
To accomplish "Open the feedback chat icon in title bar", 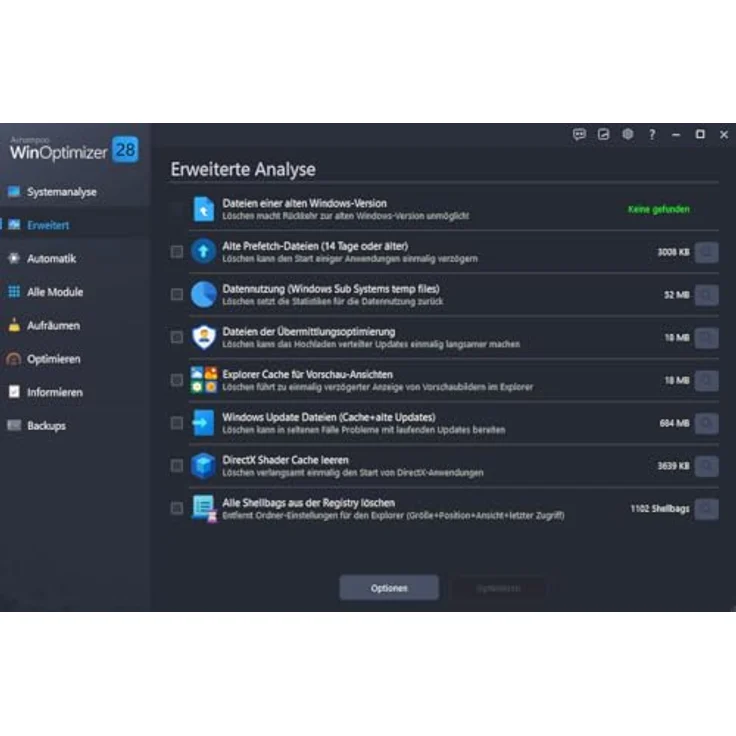I will click(x=579, y=135).
